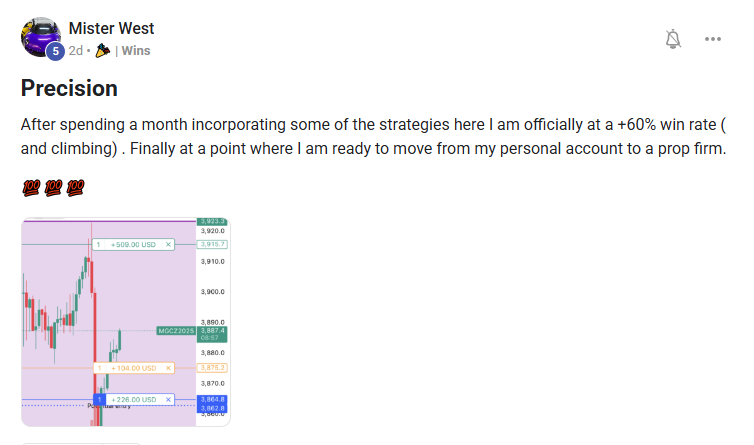Click the blue 3,864.8 price label
Image resolution: width=754 pixels, height=445 pixels.
[x=214, y=399]
